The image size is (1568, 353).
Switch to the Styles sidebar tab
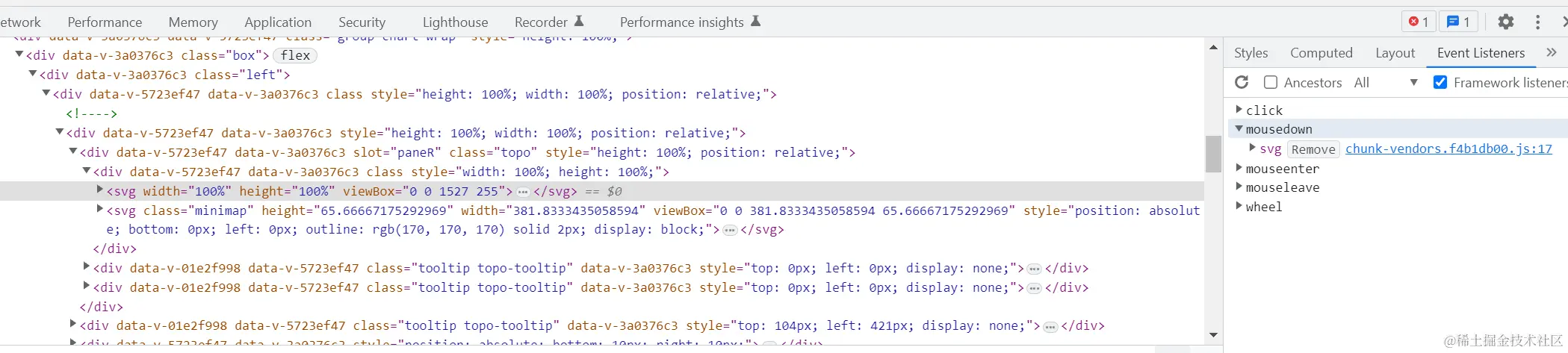tap(1251, 53)
